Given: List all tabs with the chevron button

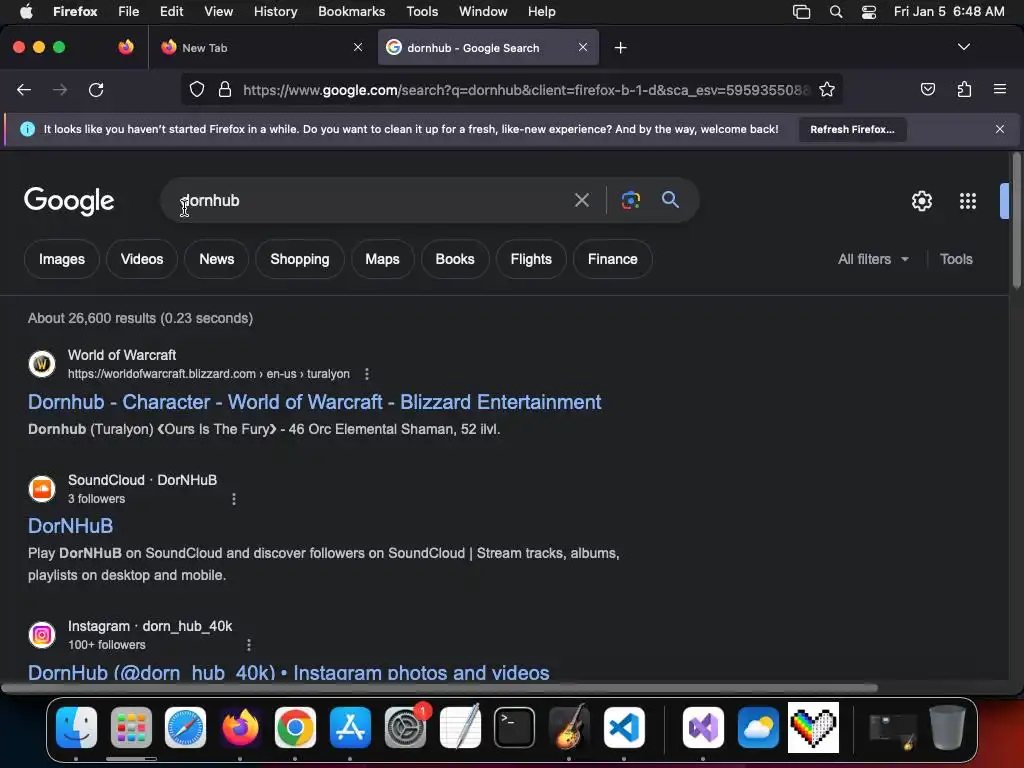Looking at the screenshot, I should click(x=963, y=47).
